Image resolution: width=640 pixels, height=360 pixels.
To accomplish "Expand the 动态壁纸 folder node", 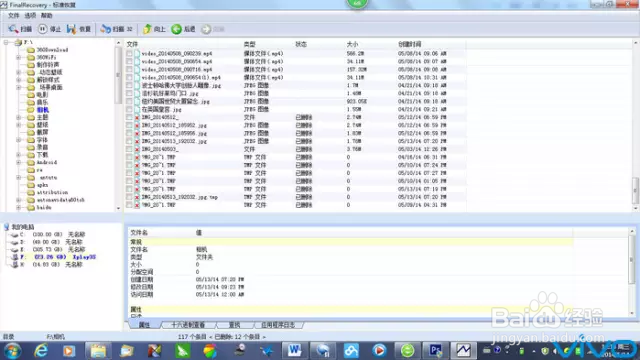I will click(18, 72).
